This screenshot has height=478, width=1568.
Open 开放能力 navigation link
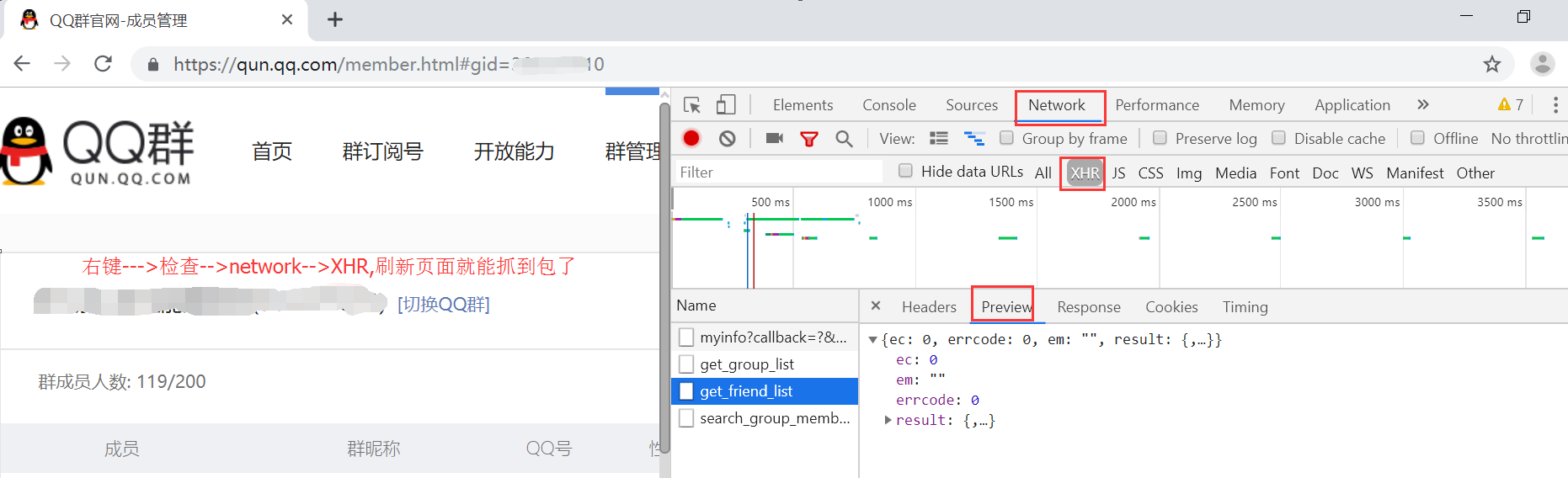coord(514,151)
